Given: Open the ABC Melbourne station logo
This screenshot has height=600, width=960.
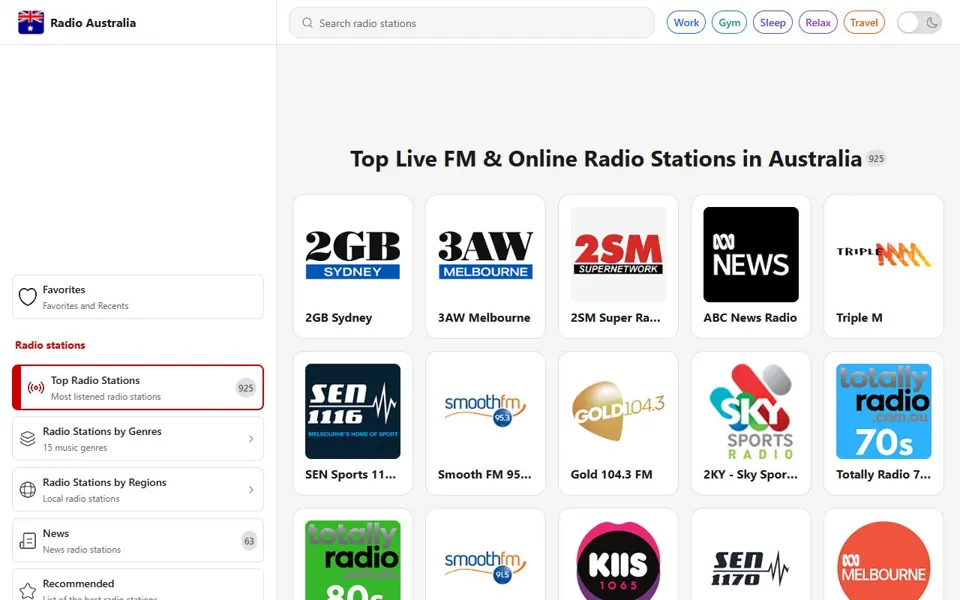Looking at the screenshot, I should 884,560.
